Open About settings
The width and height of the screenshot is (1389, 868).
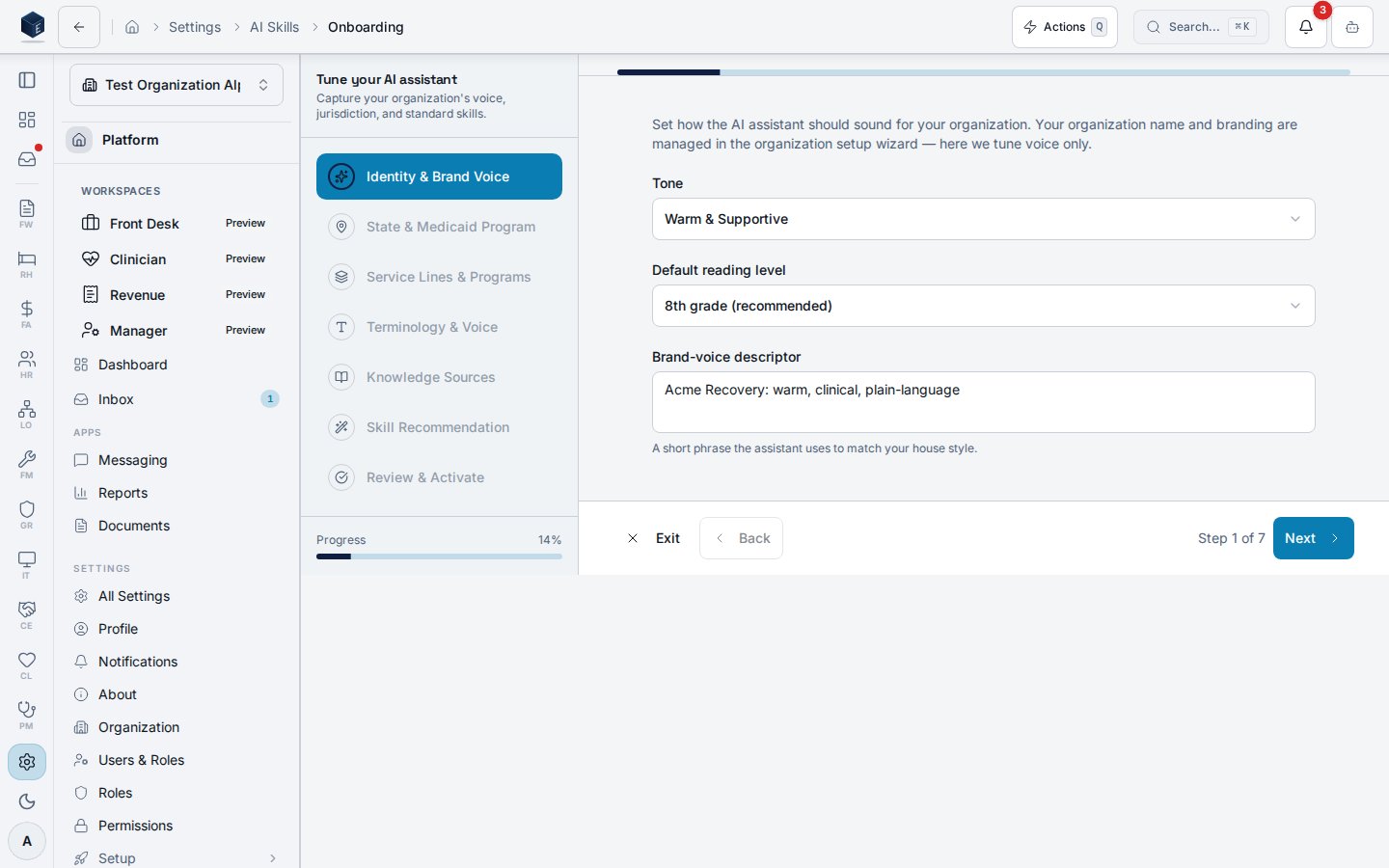tap(177, 694)
